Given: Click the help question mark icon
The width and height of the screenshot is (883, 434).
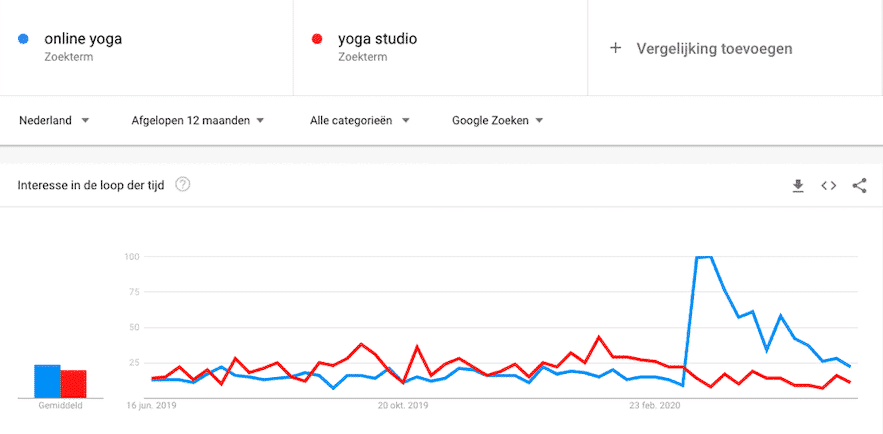Looking at the screenshot, I should point(183,185).
